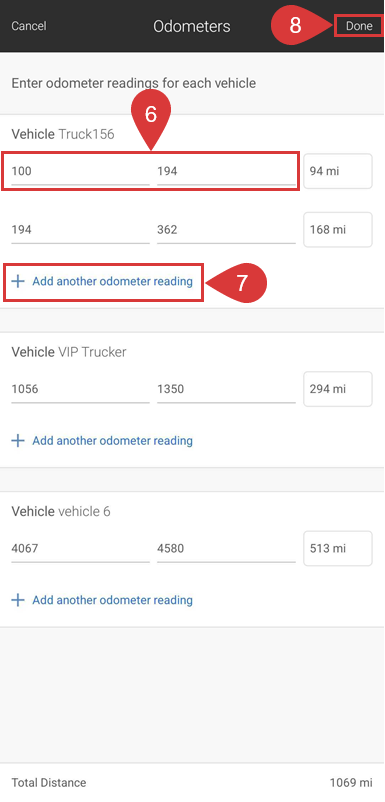Edit vehicle 6 start reading 4067
Screen dimensions: 385x802
tap(80, 549)
